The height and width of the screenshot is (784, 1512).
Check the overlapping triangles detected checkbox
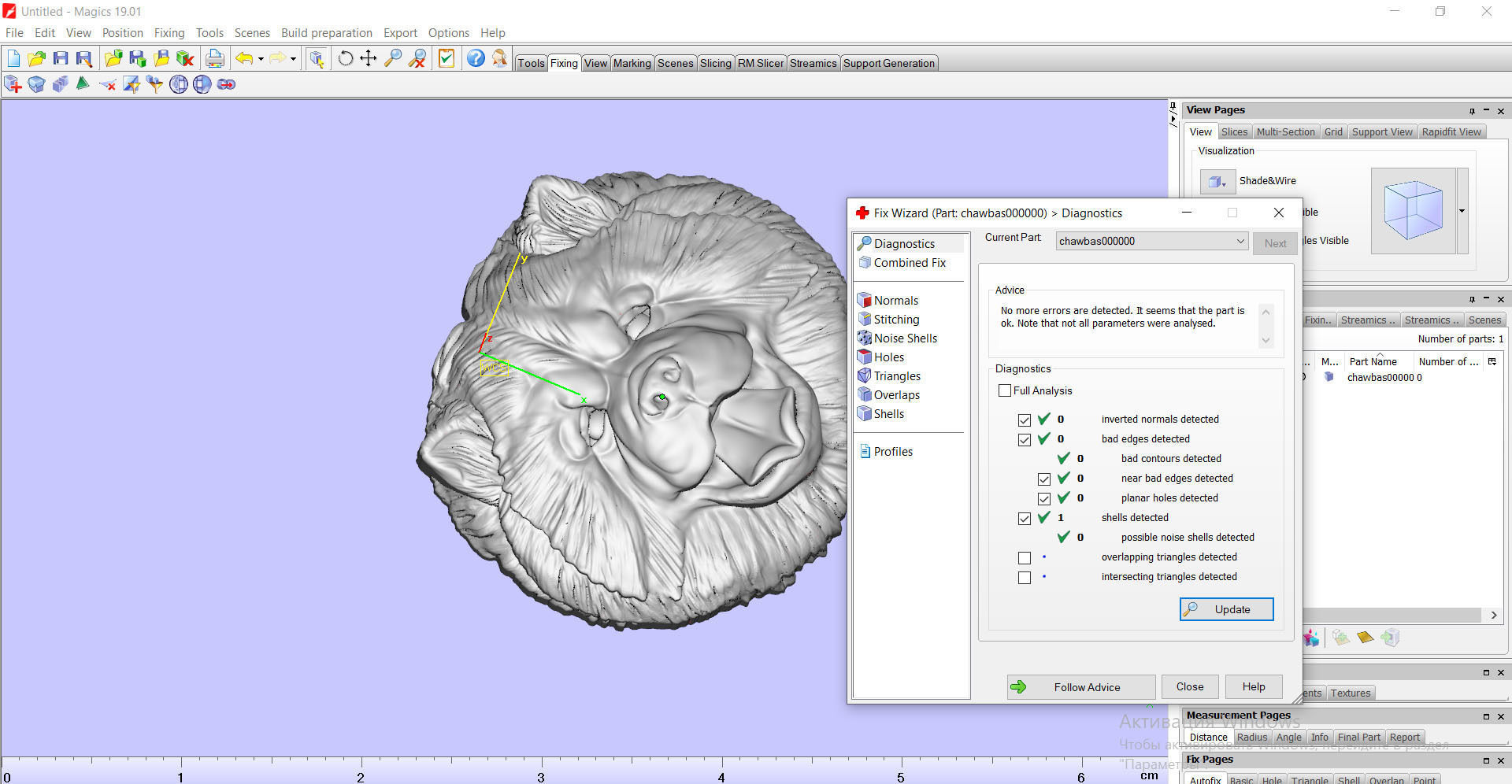[x=1024, y=557]
